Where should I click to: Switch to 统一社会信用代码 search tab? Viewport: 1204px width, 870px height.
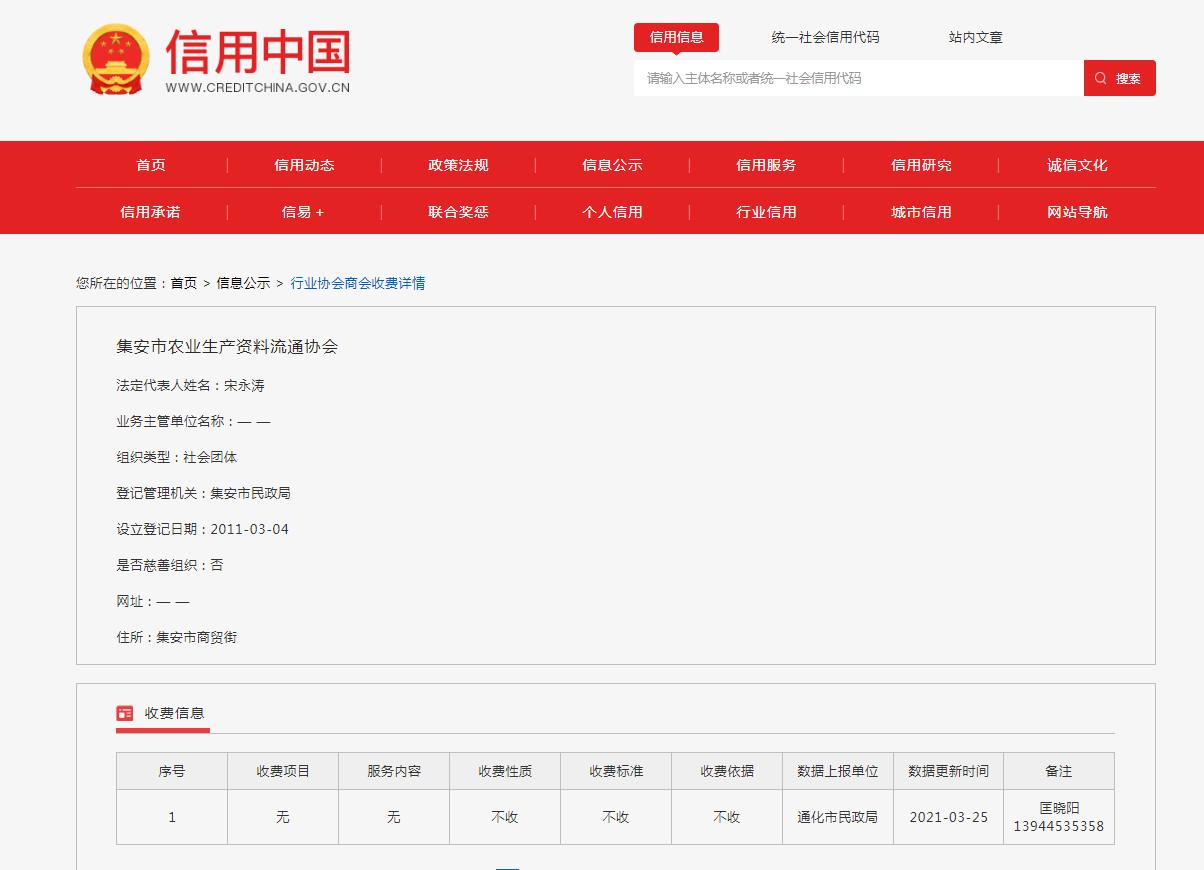tap(825, 37)
